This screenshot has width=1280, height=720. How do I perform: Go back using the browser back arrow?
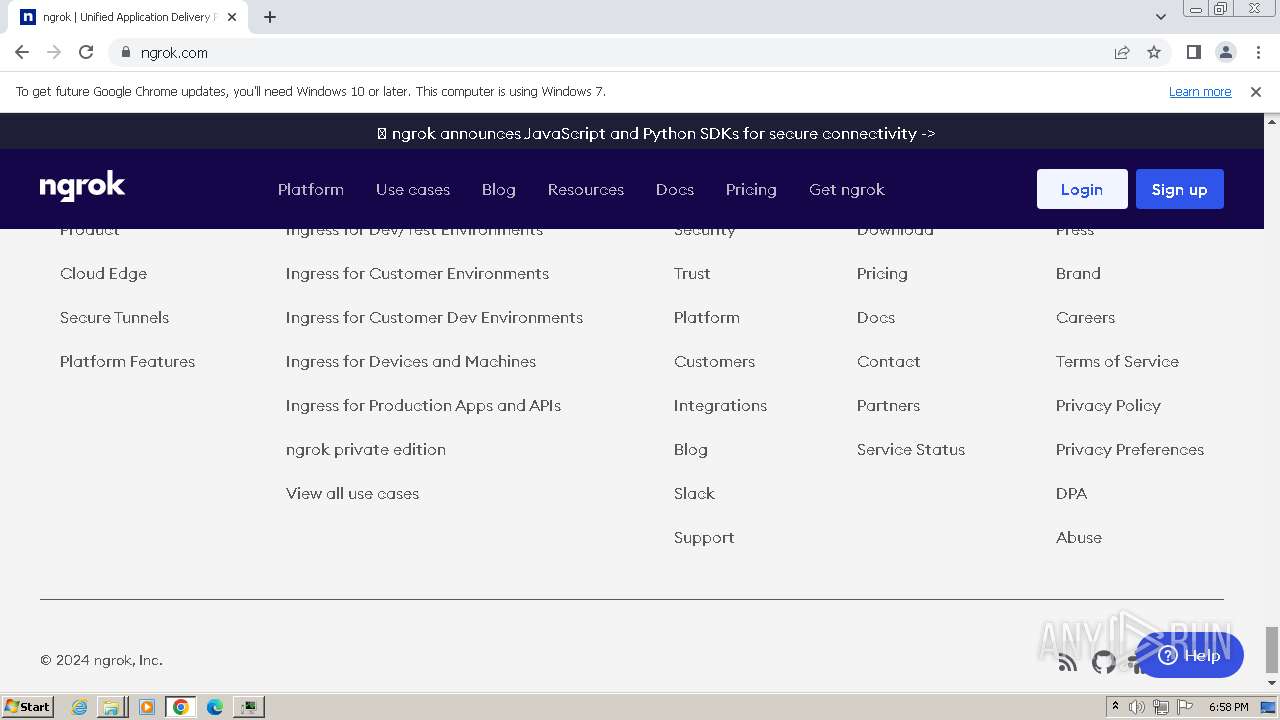(x=22, y=52)
